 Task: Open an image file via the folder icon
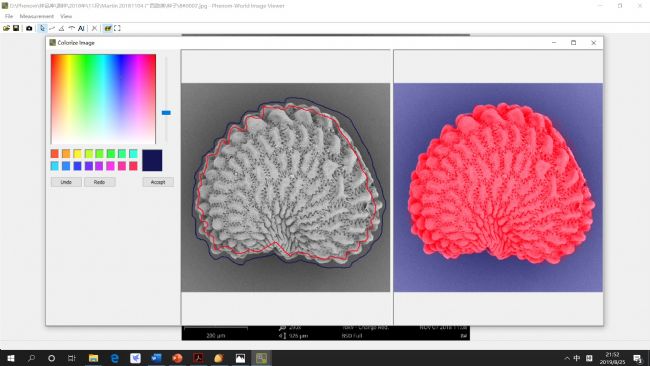click(6, 28)
